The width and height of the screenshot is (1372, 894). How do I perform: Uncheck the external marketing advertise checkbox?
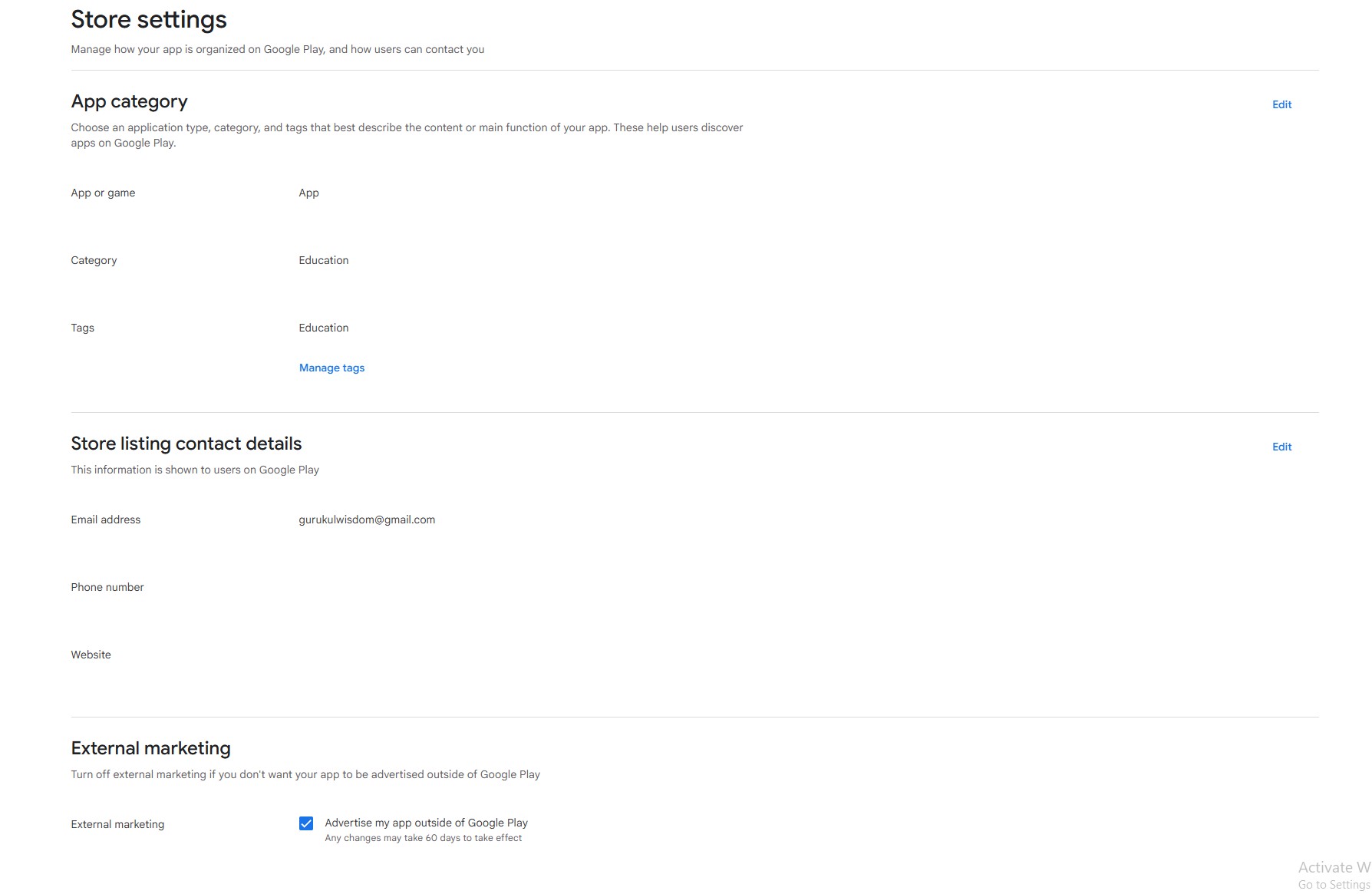click(306, 823)
